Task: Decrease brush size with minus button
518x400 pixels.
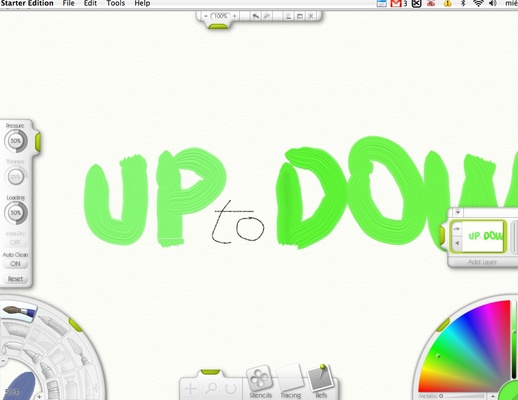Action: (3, 361)
